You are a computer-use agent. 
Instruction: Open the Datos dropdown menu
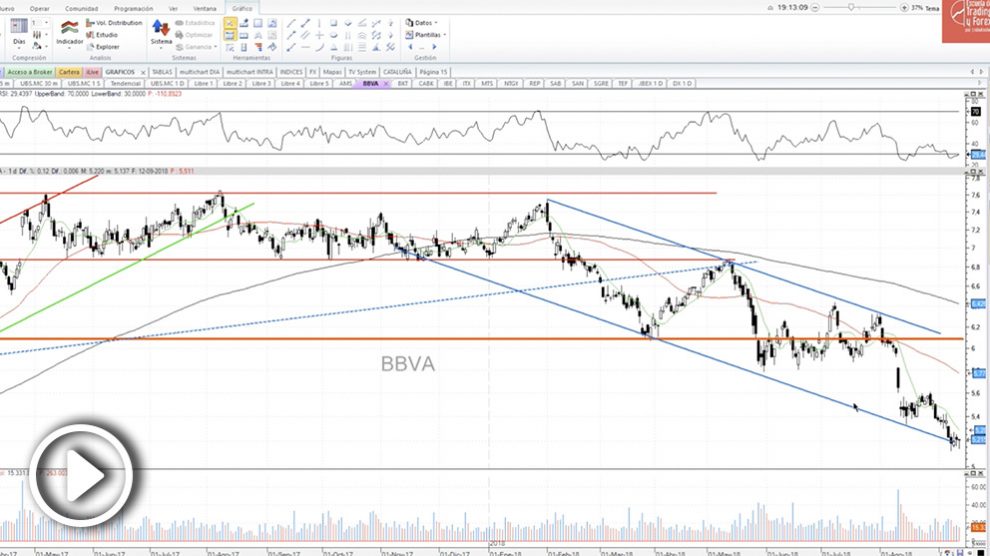click(436, 23)
